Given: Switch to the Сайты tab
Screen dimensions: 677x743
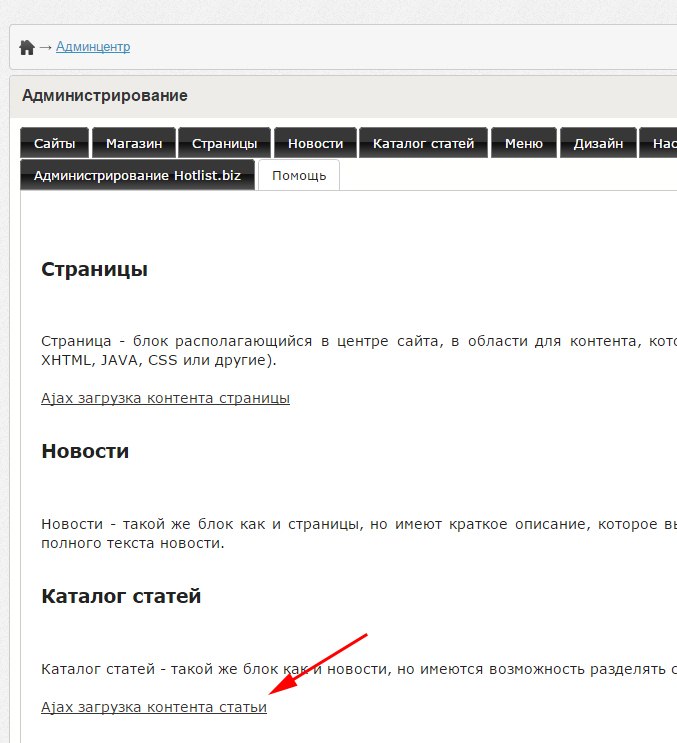Looking at the screenshot, I should point(54,143).
